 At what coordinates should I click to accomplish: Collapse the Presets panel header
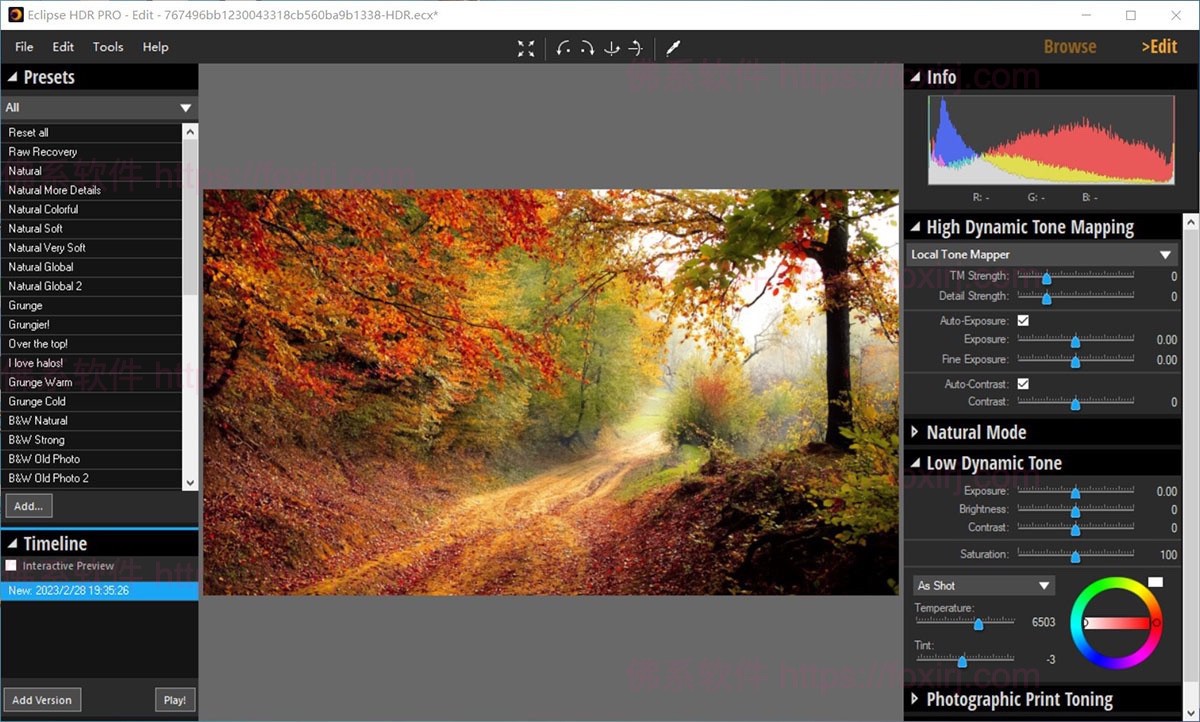pos(12,77)
